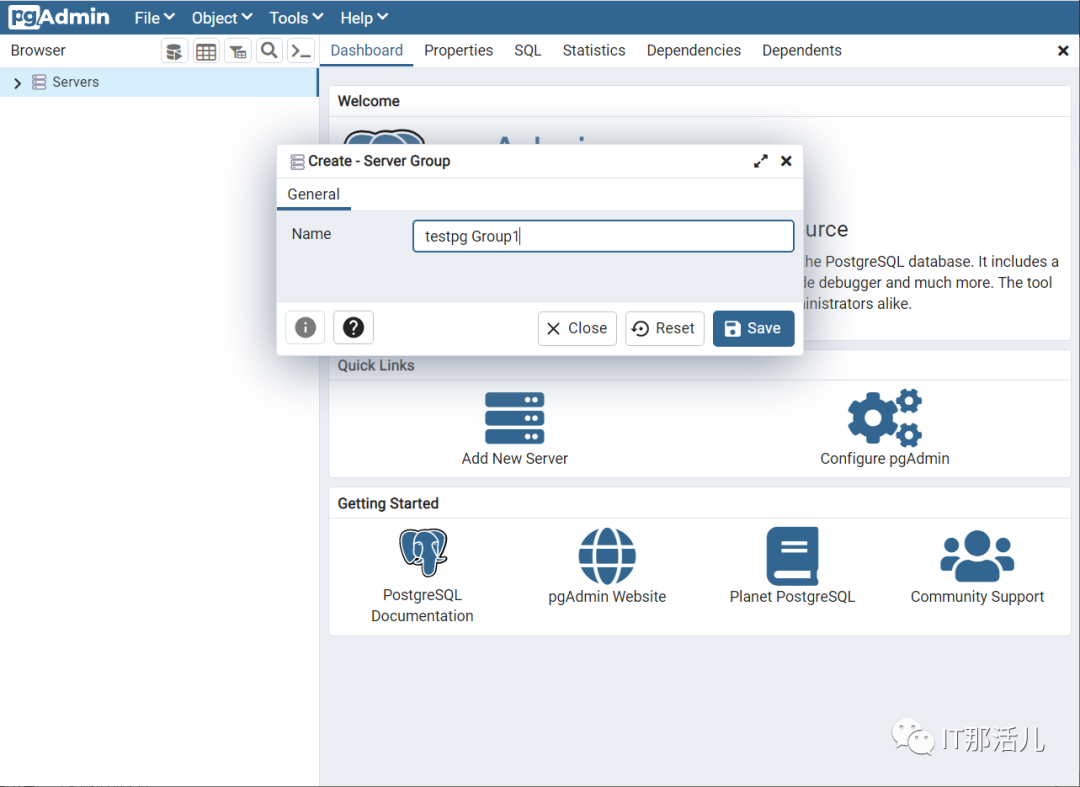Click the pgAdmin logo

click(x=59, y=17)
